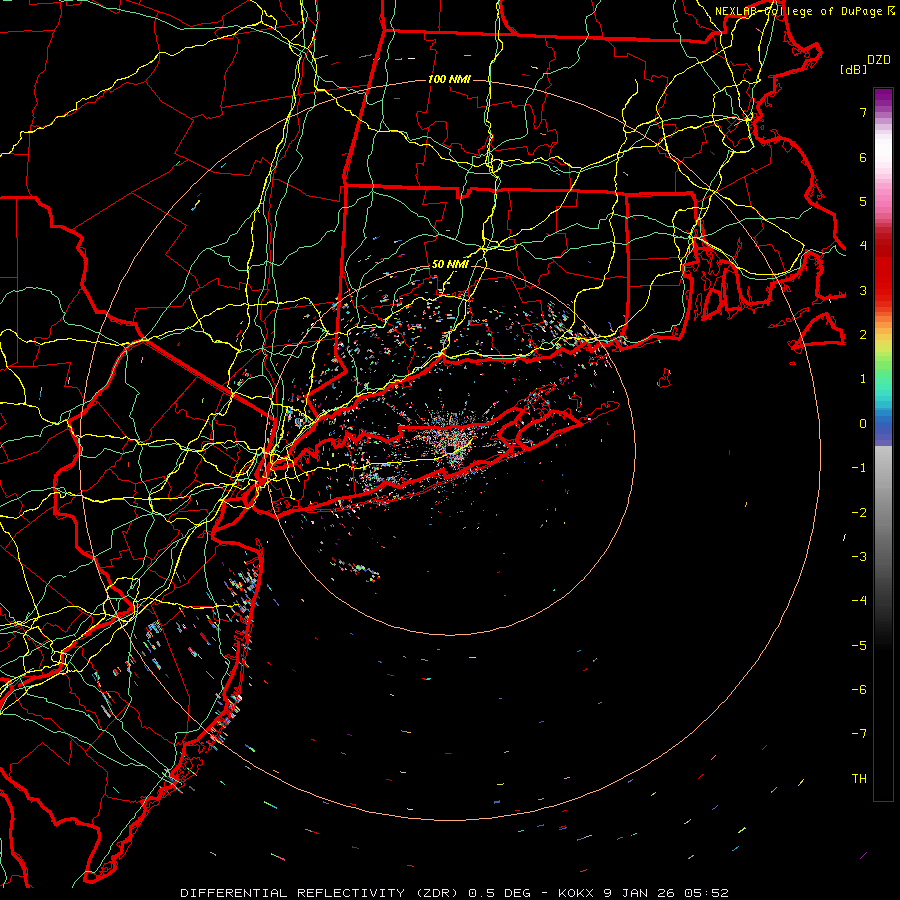
Task: Click the 2 value on color scale
Action: [863, 335]
